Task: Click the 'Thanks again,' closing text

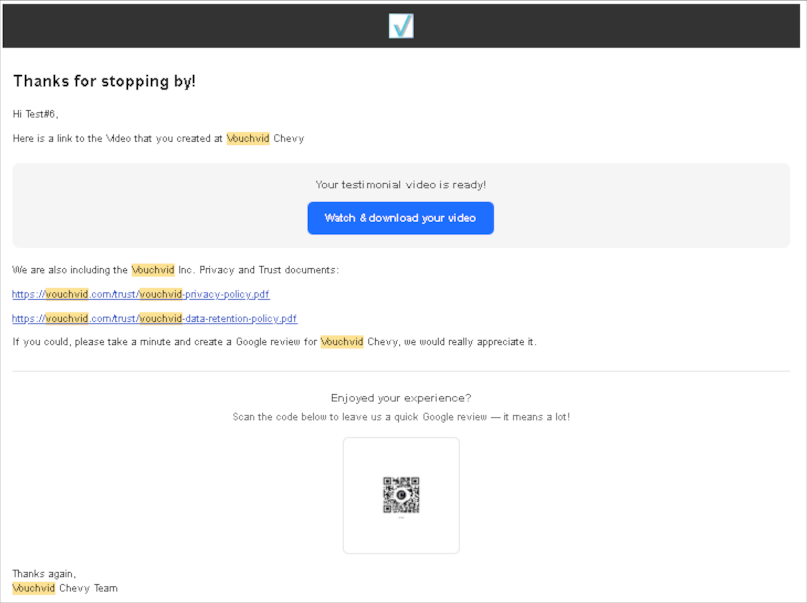Action: pos(44,574)
